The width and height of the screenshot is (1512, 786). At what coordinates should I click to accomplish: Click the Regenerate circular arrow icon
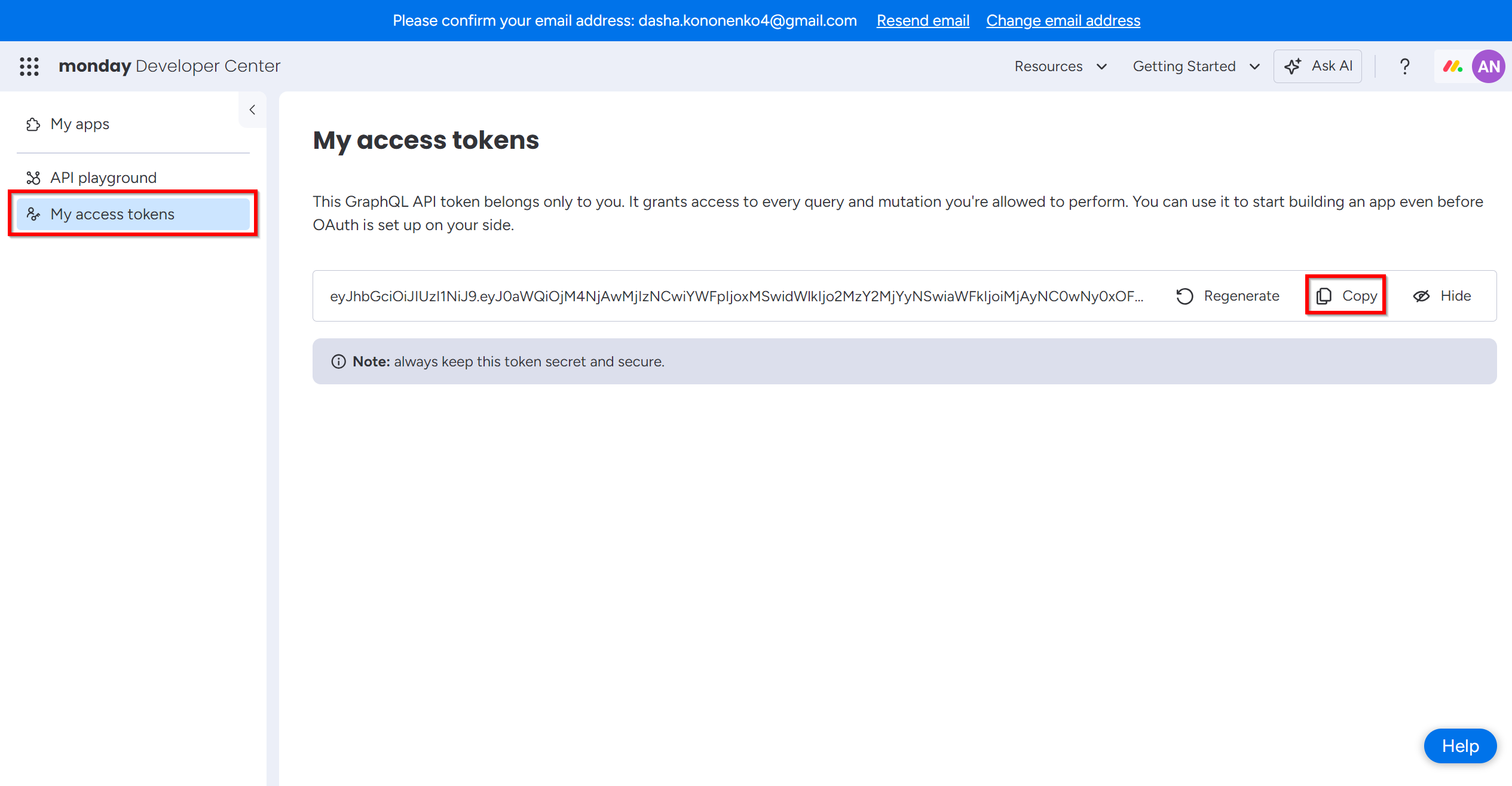1184,296
